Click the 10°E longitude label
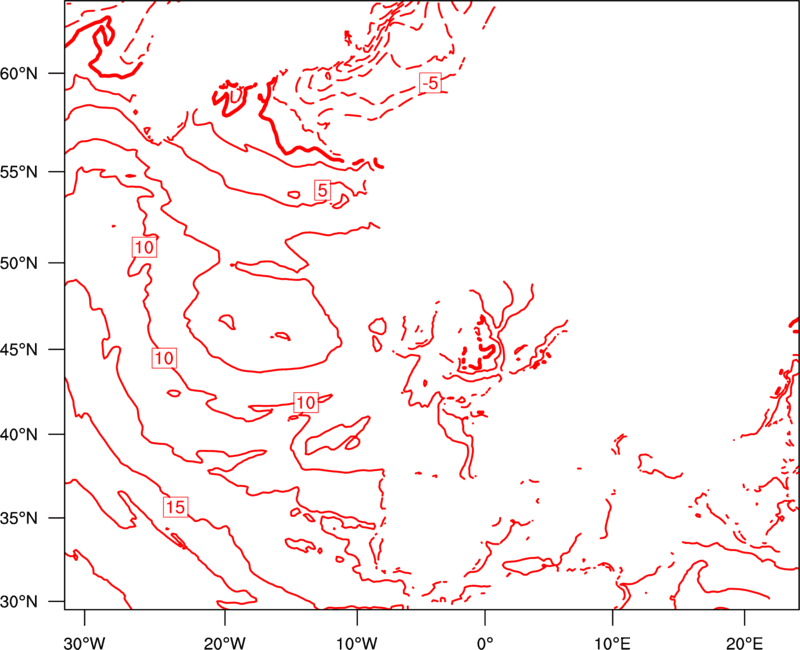This screenshot has width=800, height=650. (x=612, y=643)
